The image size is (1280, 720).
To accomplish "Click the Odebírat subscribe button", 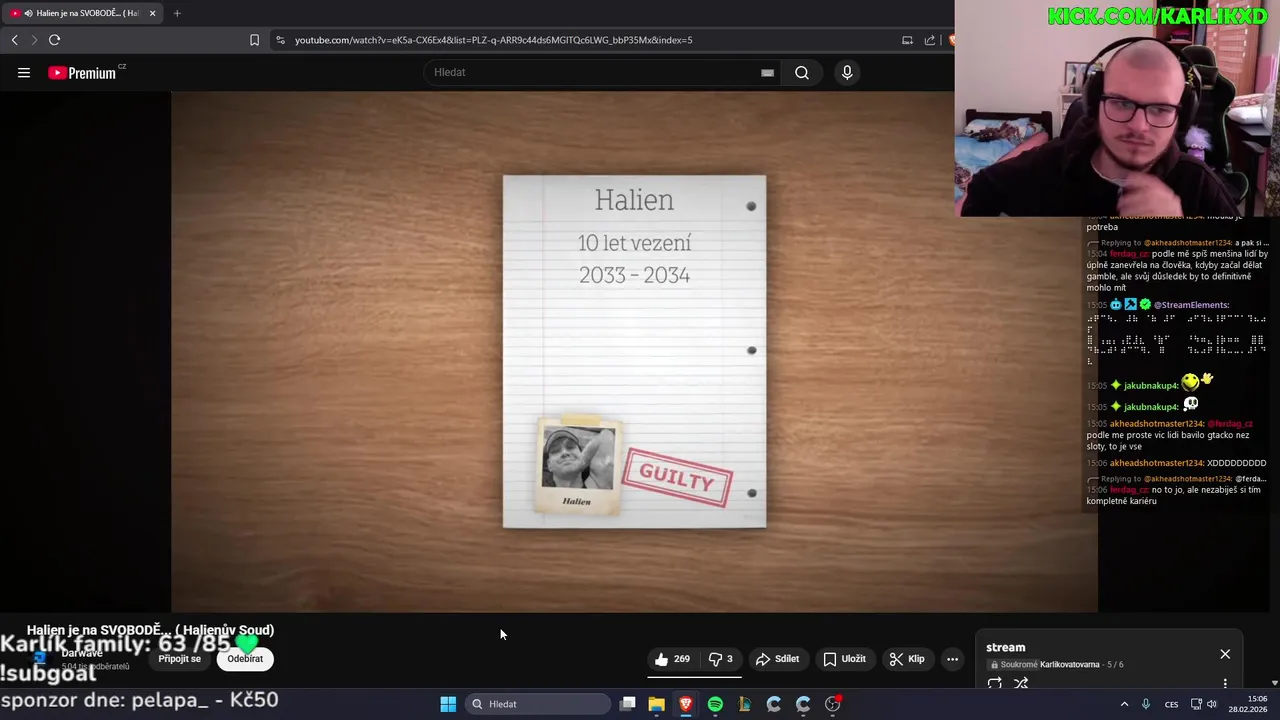I will tap(245, 659).
